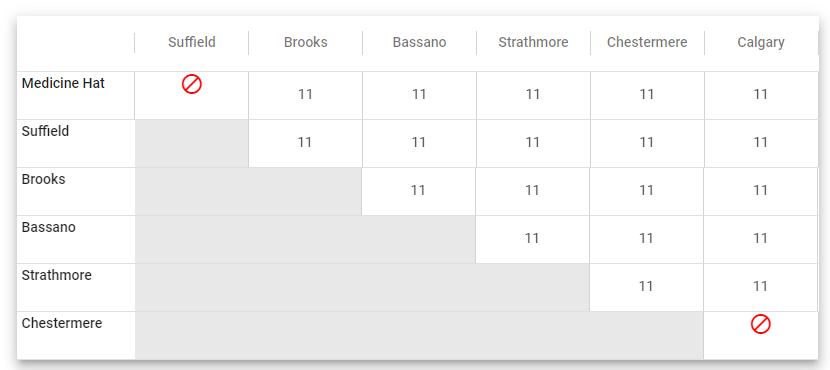Select the Medicine Hat row label
The width and height of the screenshot is (830, 370).
[x=63, y=83]
